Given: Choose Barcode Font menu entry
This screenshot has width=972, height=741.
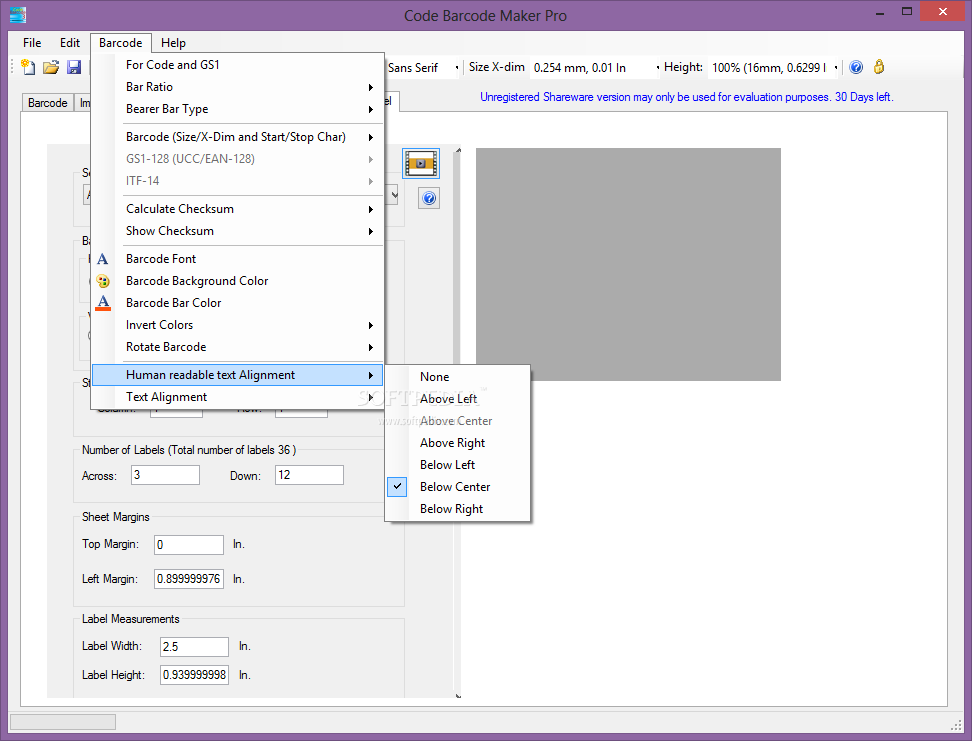Looking at the screenshot, I should point(237,259).
